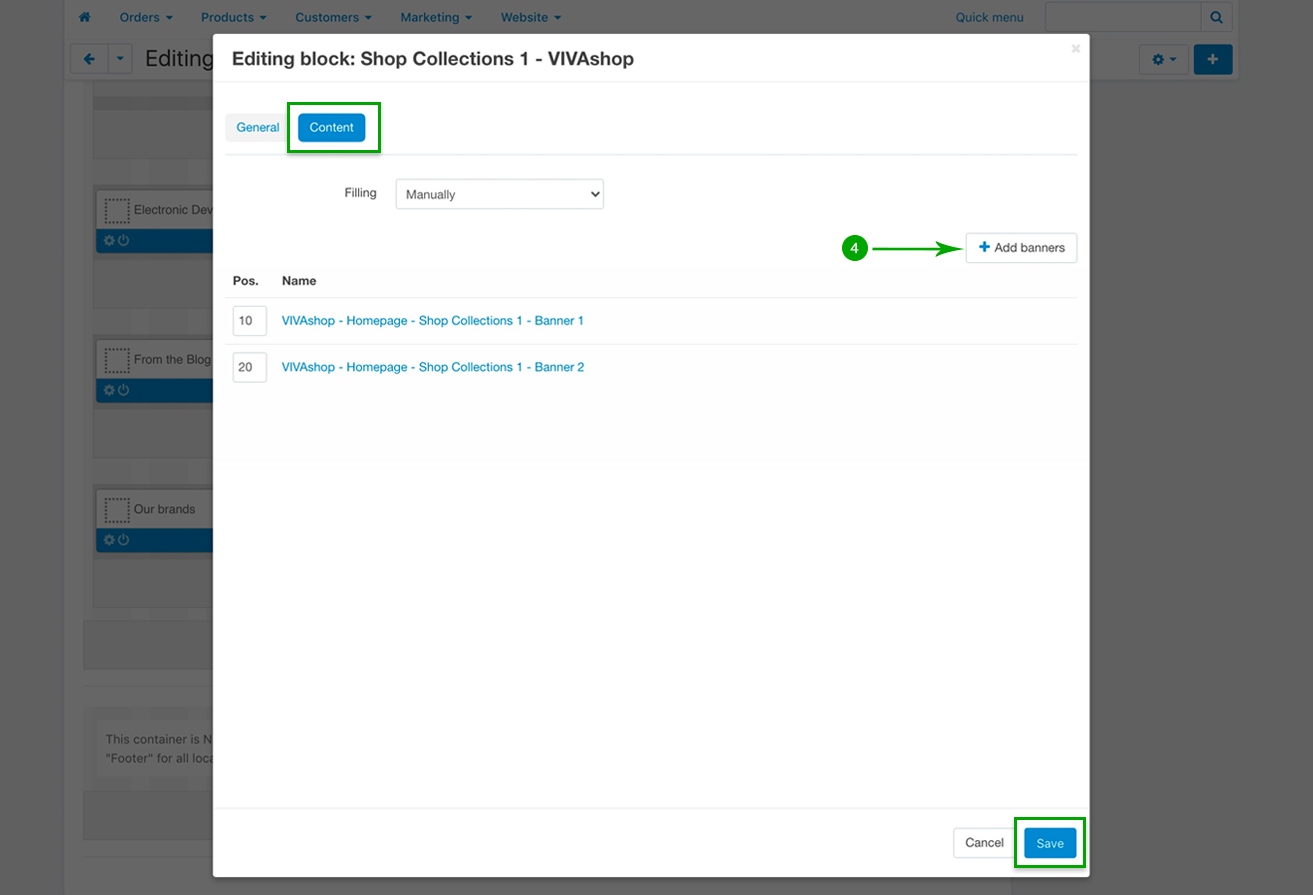Toggle power icon on Electronic Devices block
1313x895 pixels.
124,240
